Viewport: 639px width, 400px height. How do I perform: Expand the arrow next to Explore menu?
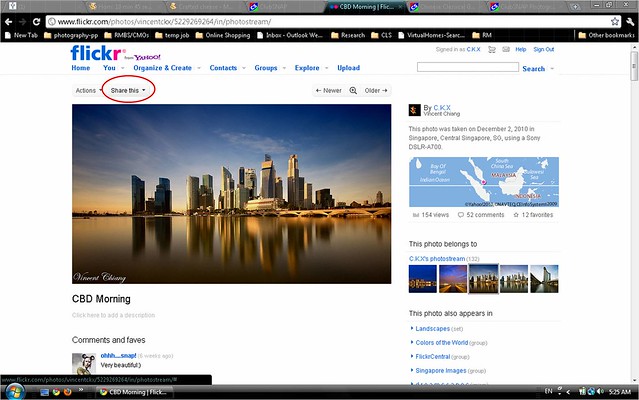327,68
